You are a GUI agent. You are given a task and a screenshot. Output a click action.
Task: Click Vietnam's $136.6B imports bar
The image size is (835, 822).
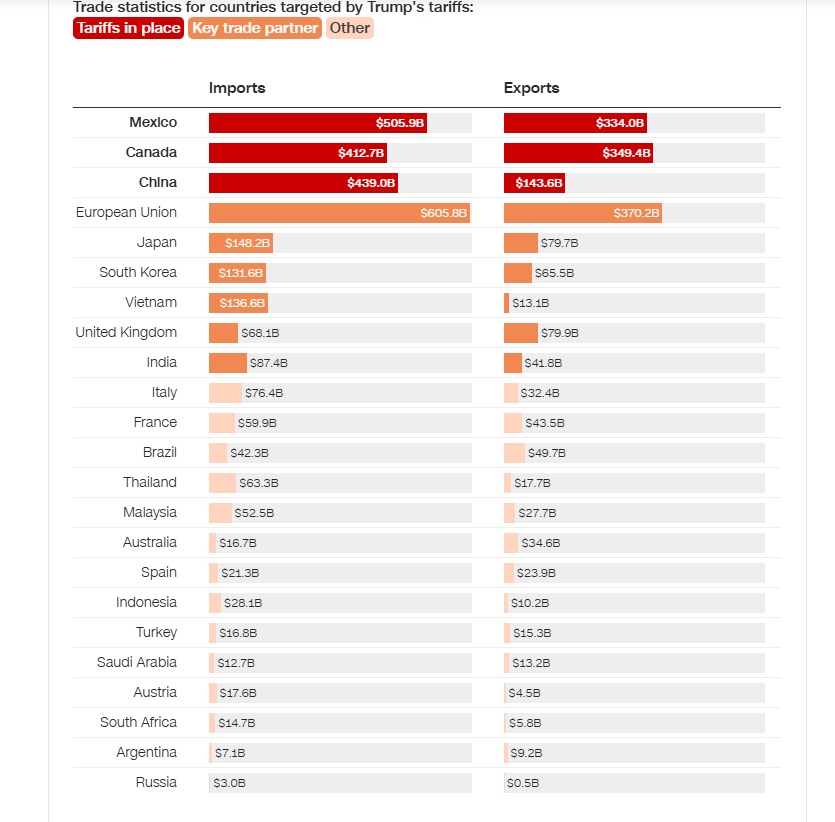click(239, 303)
